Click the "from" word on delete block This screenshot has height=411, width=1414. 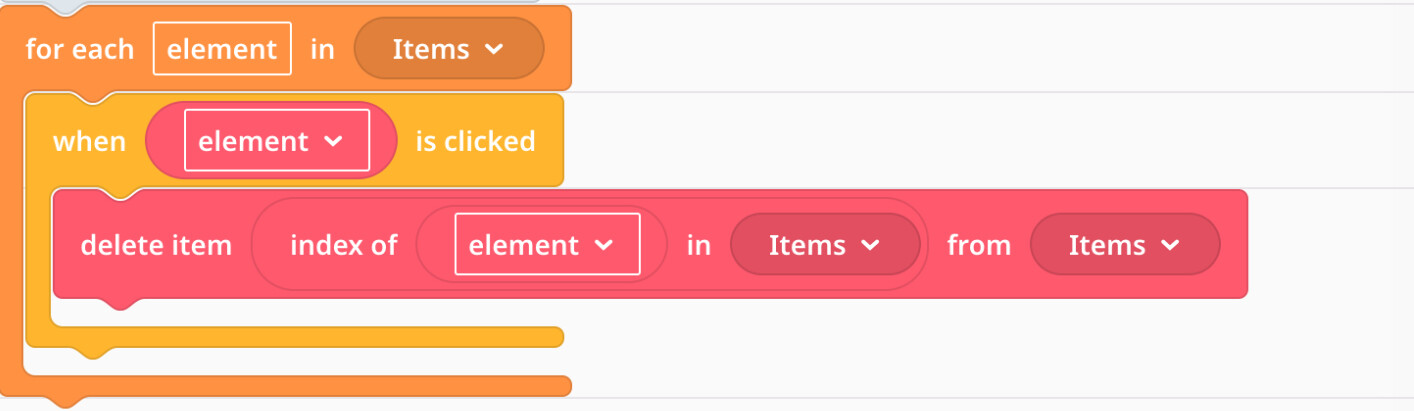(x=979, y=245)
